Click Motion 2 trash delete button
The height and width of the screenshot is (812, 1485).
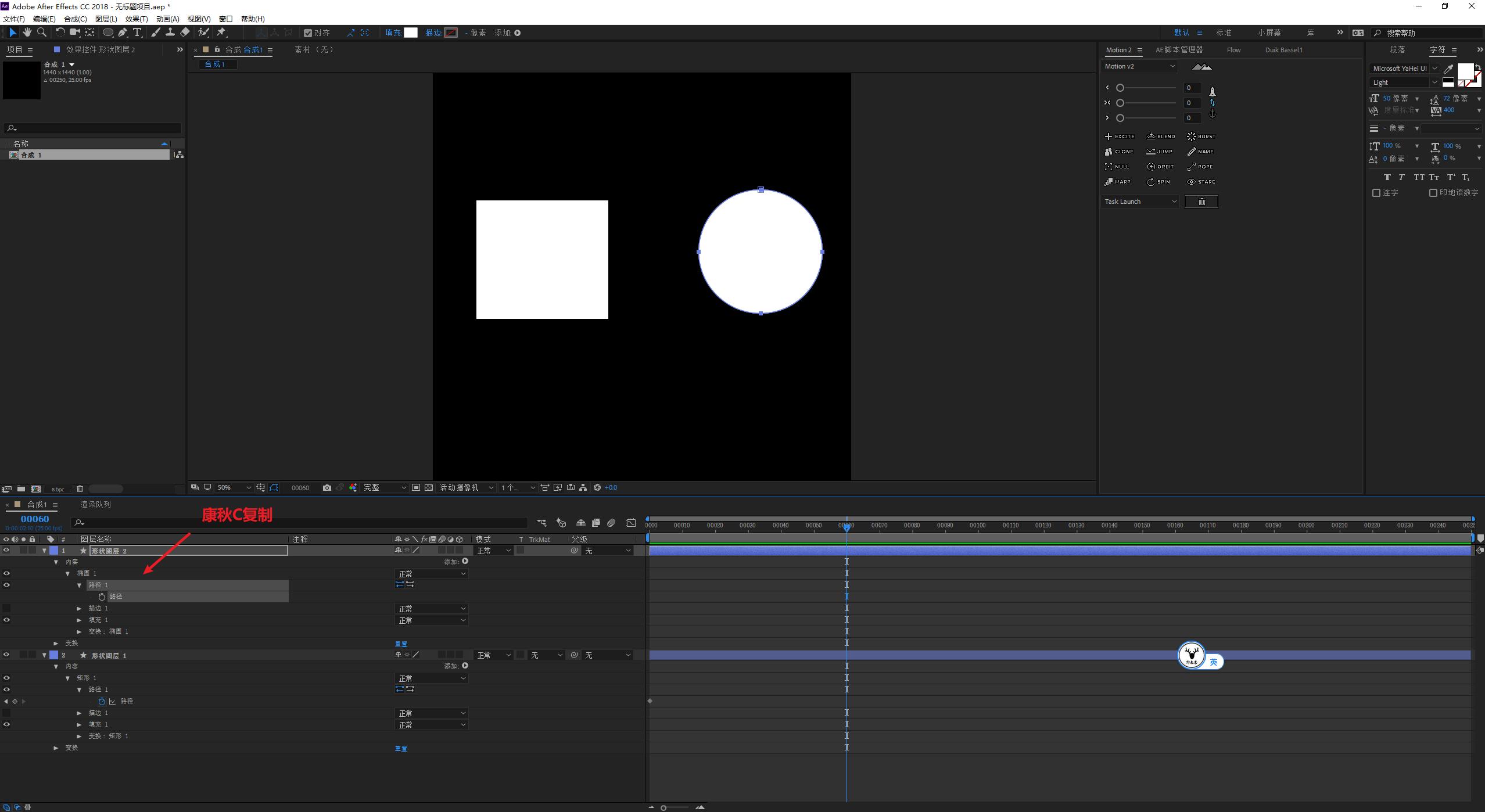click(x=1201, y=202)
